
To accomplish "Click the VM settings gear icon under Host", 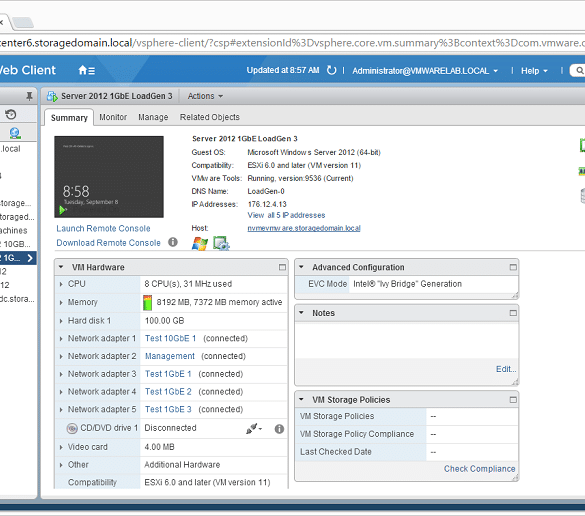I will point(221,243).
